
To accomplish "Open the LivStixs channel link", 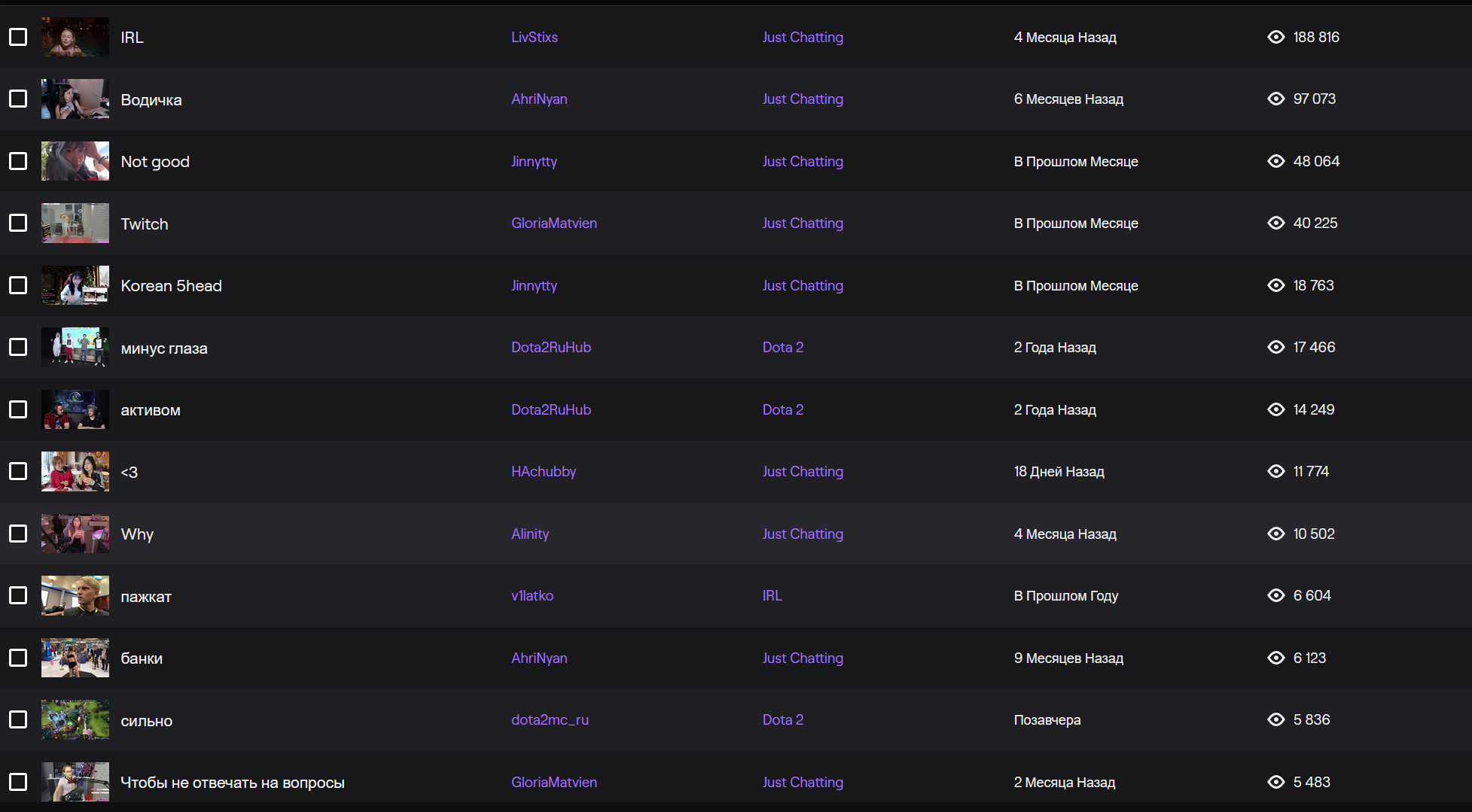I will (x=534, y=37).
